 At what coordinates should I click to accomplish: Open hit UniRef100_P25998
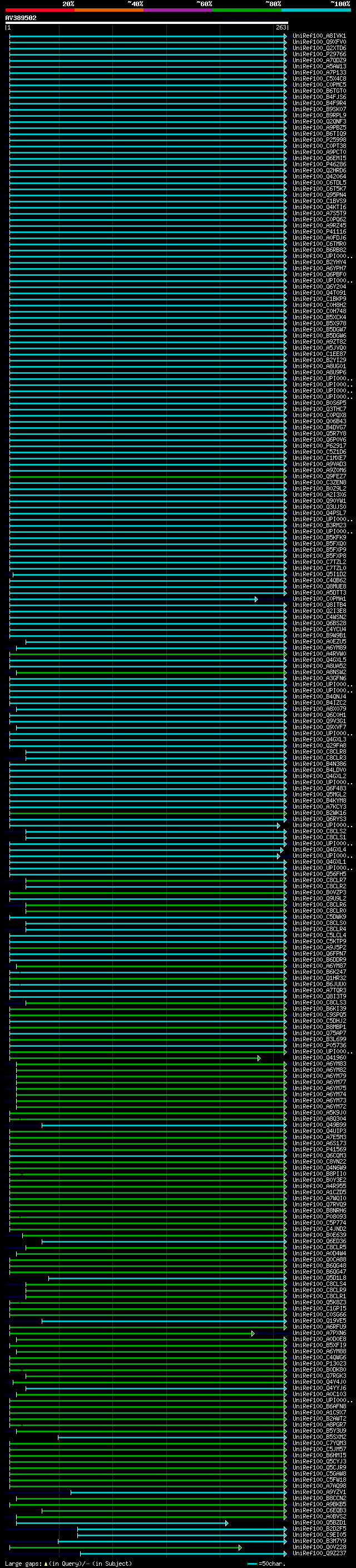tap(319, 140)
